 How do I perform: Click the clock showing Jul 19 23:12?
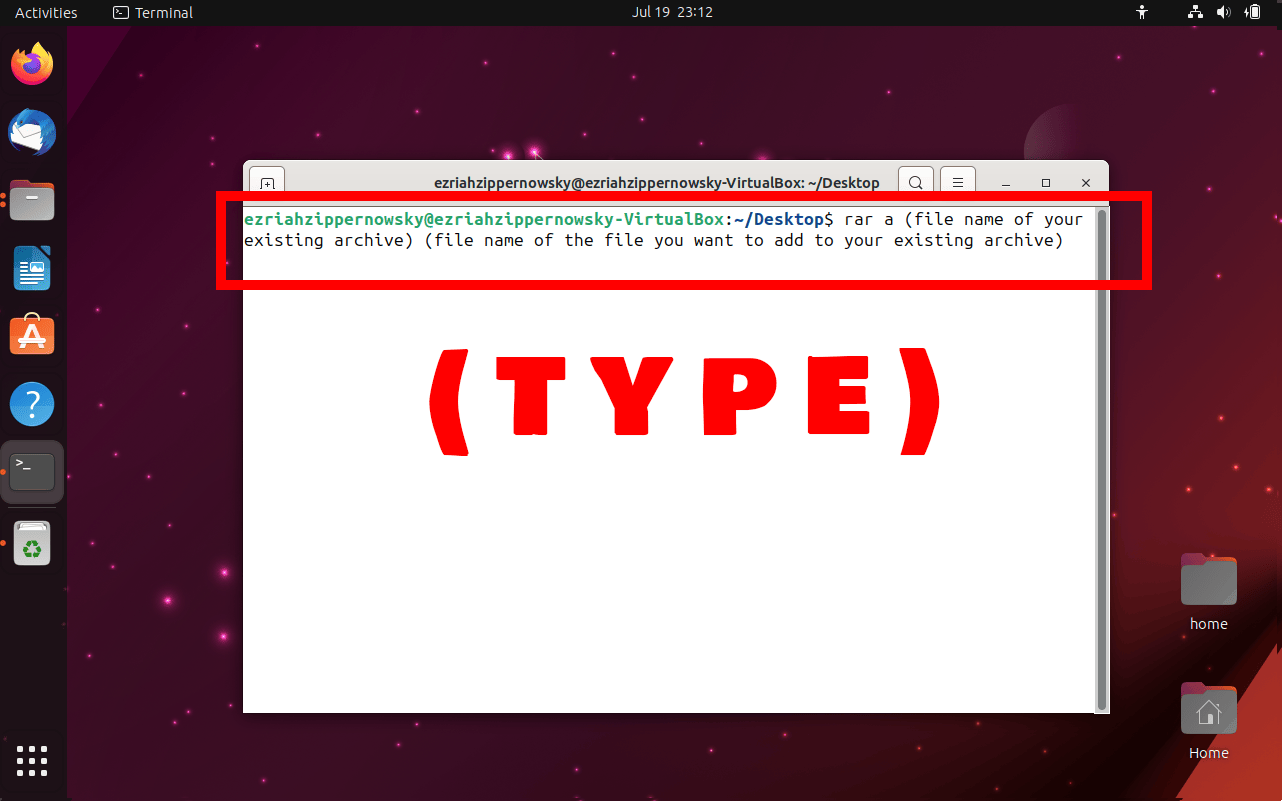[x=672, y=12]
